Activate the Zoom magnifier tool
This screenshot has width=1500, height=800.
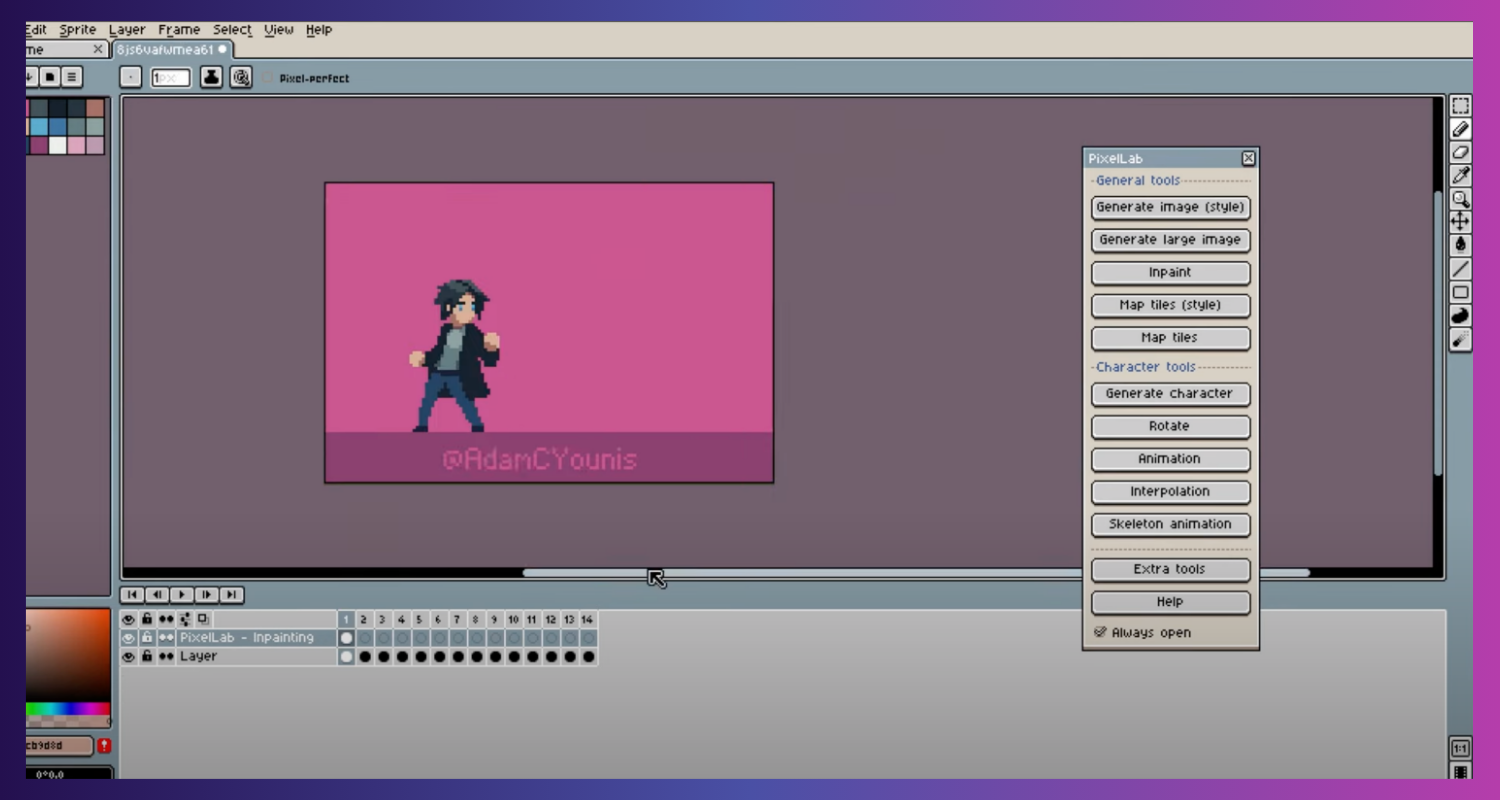1460,199
